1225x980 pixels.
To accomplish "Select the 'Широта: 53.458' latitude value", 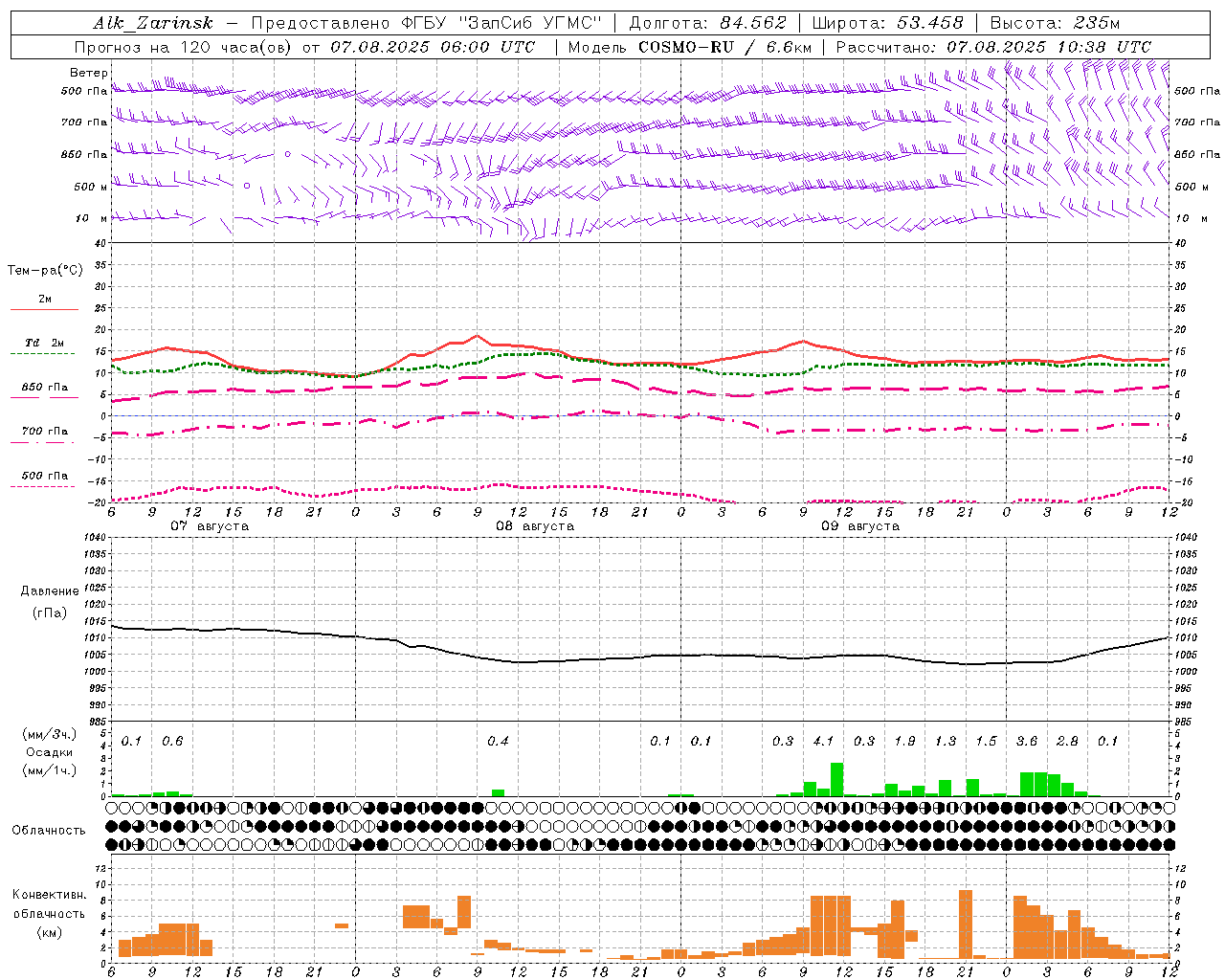I will (x=887, y=23).
